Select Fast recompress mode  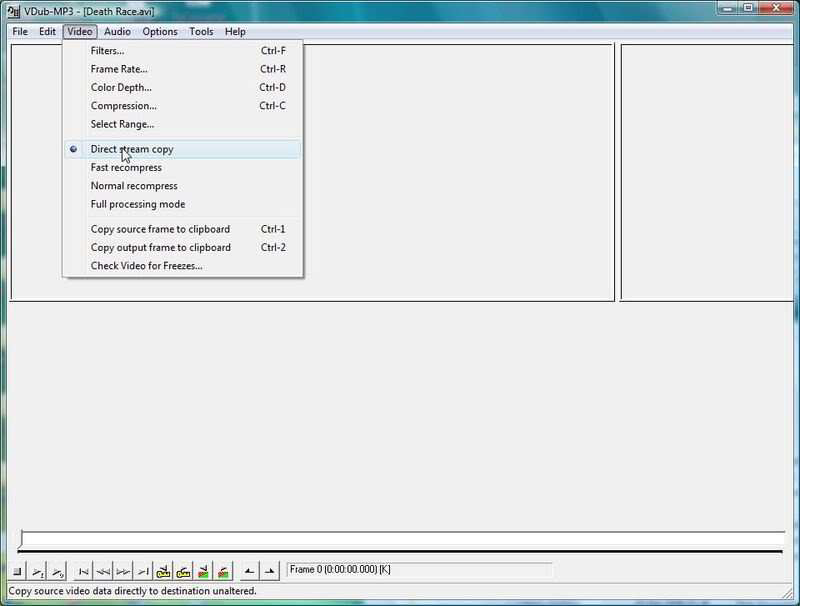(x=182, y=167)
